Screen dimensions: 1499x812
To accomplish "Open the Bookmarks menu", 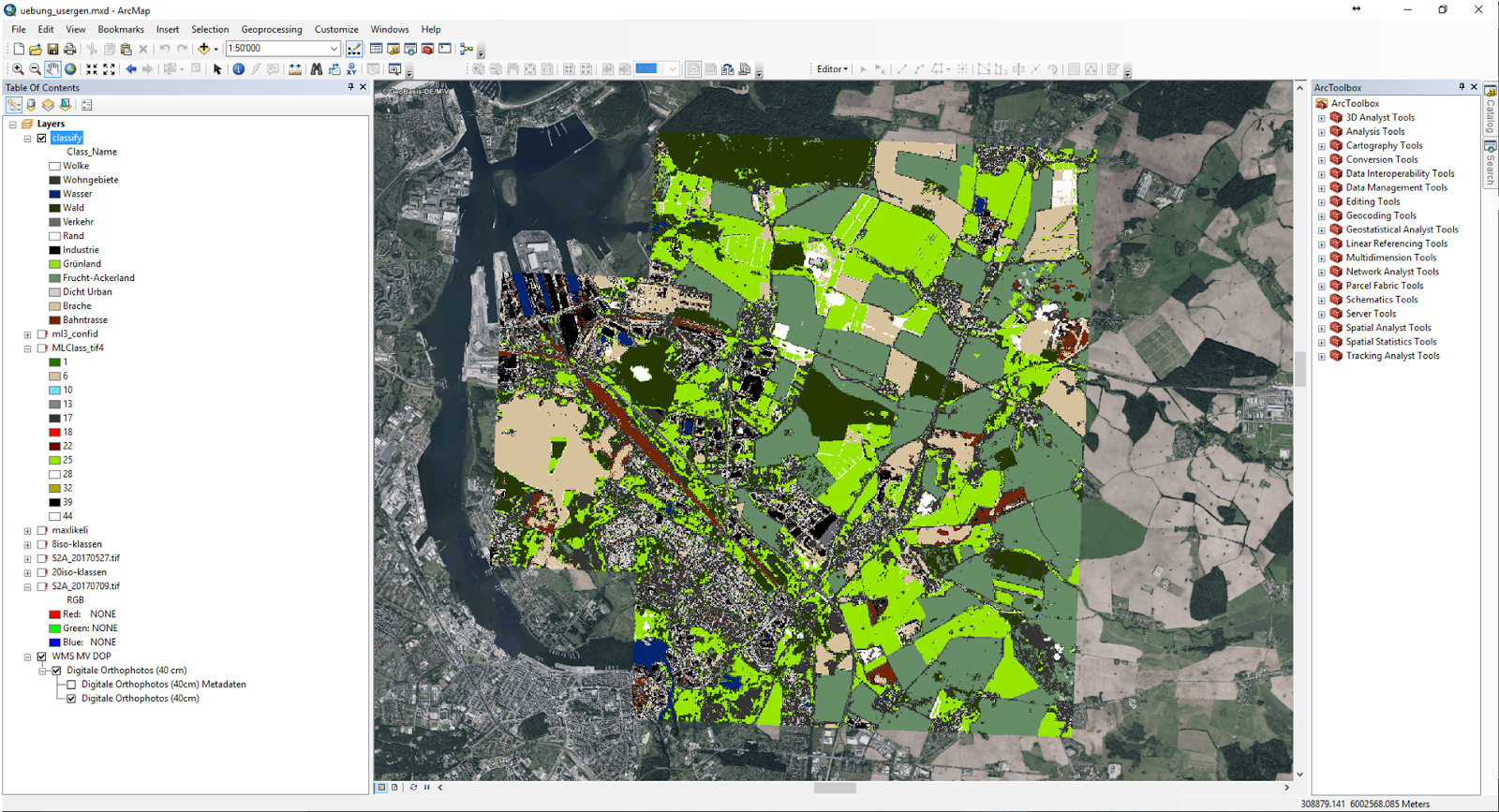I will (121, 29).
